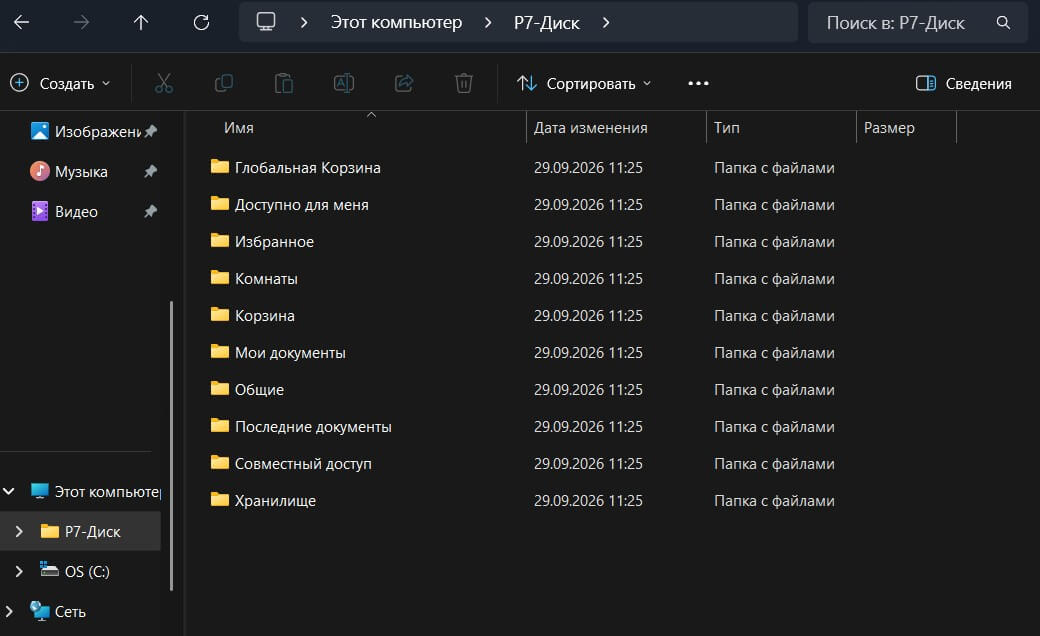Click the Комнаты folder icon
This screenshot has width=1040, height=636.
[x=220, y=278]
